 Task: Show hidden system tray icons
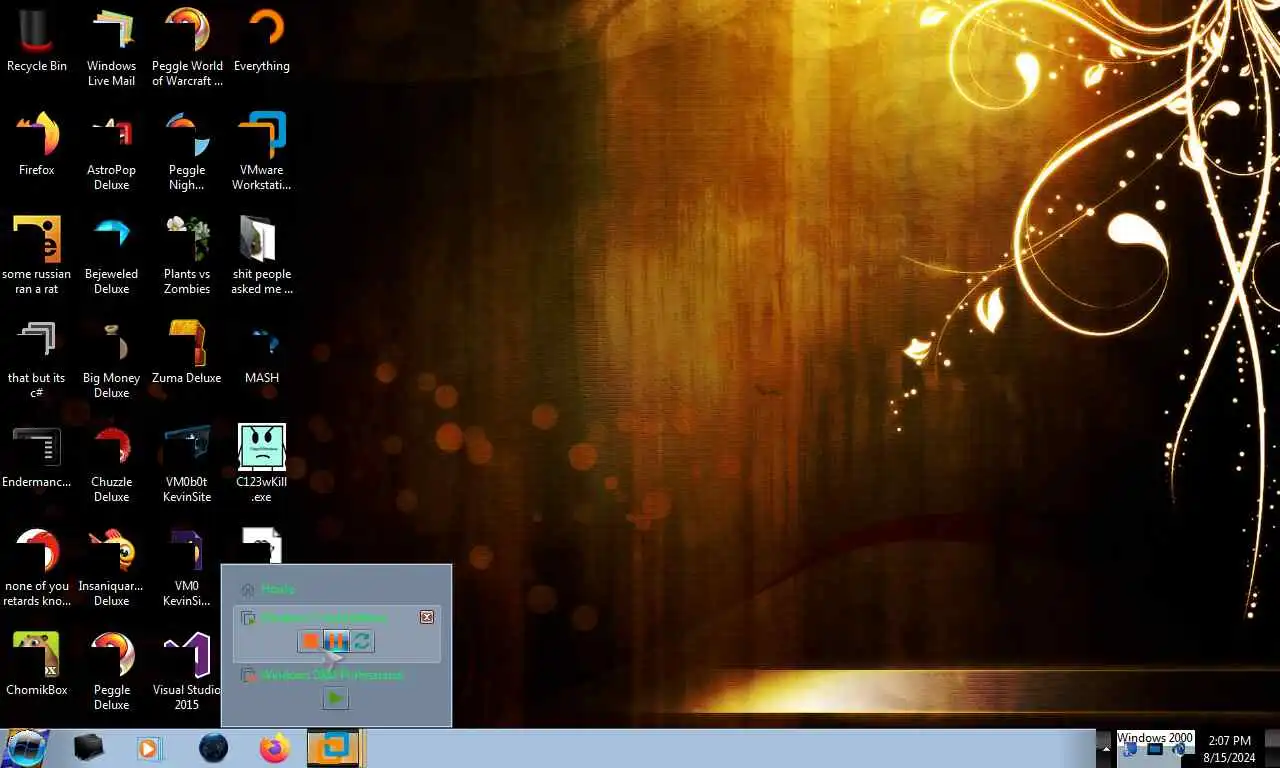[x=1105, y=748]
